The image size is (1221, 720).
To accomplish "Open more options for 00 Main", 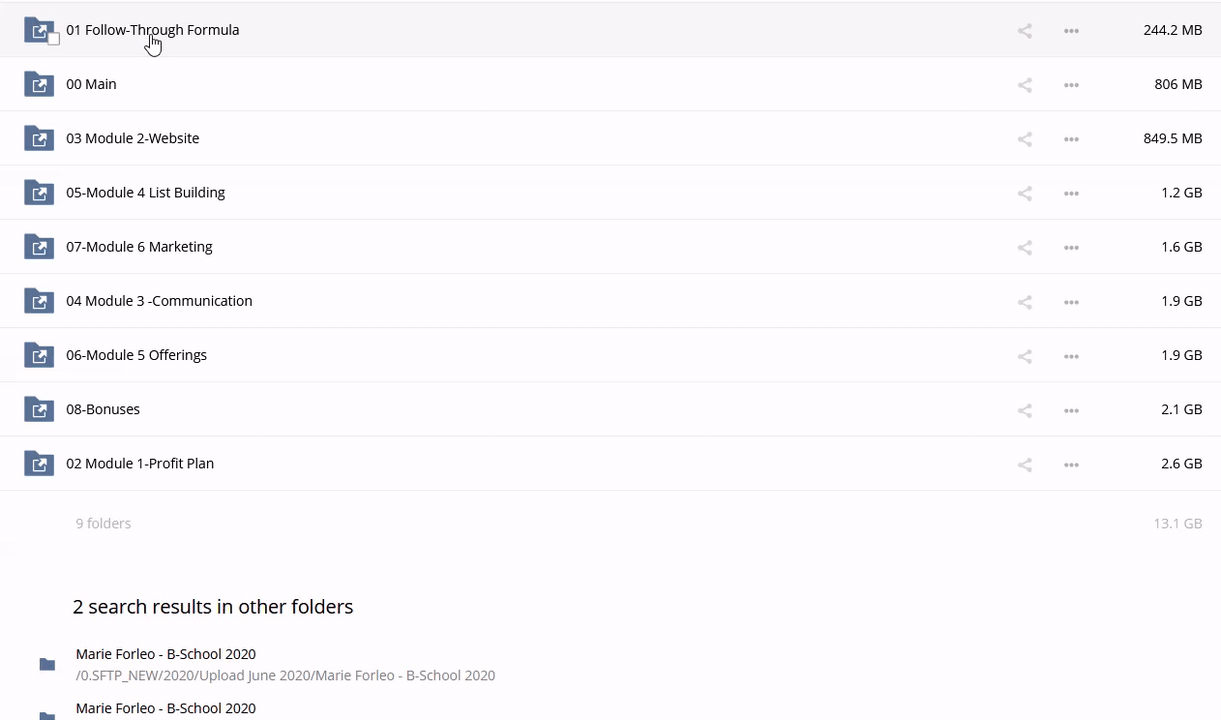I will click(x=1071, y=85).
